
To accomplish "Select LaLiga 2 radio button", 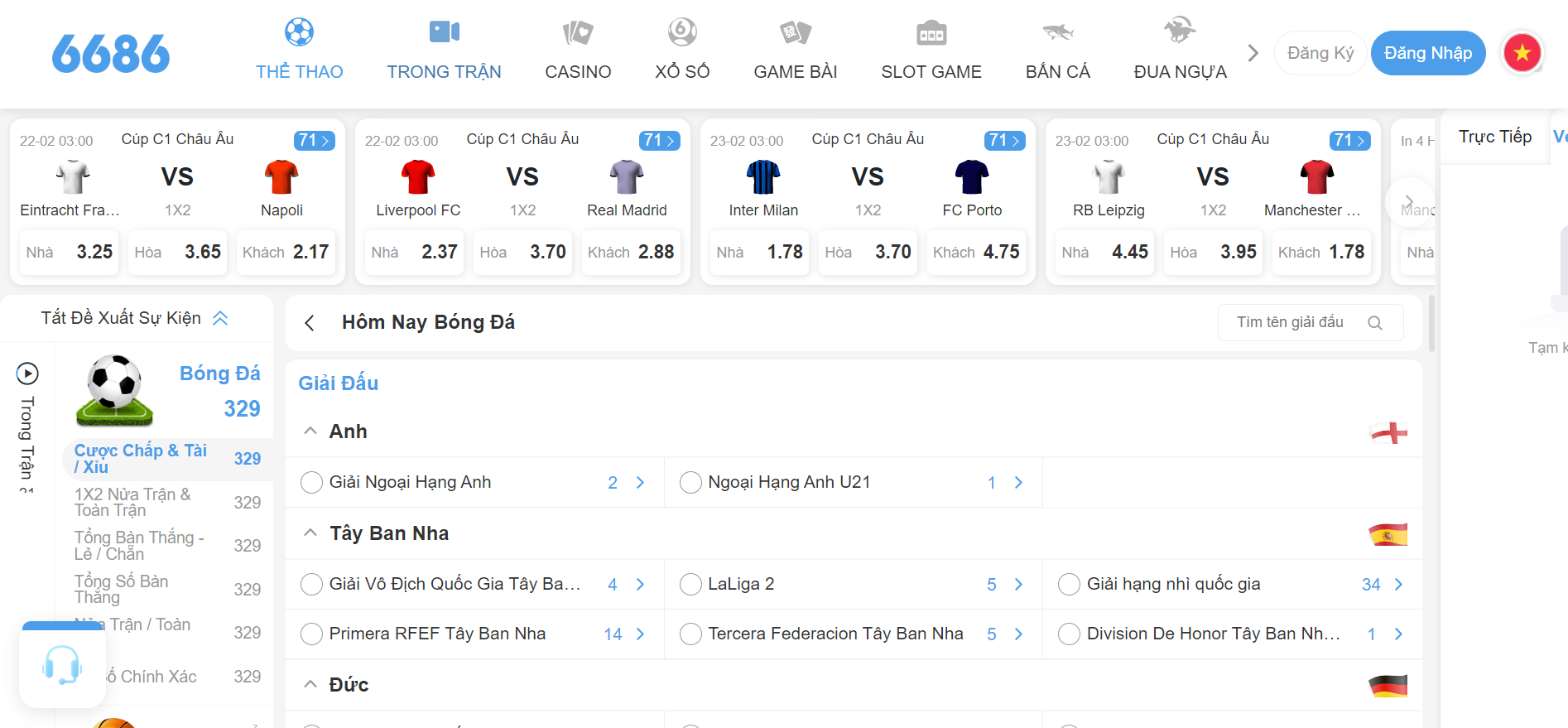I will 690,585.
